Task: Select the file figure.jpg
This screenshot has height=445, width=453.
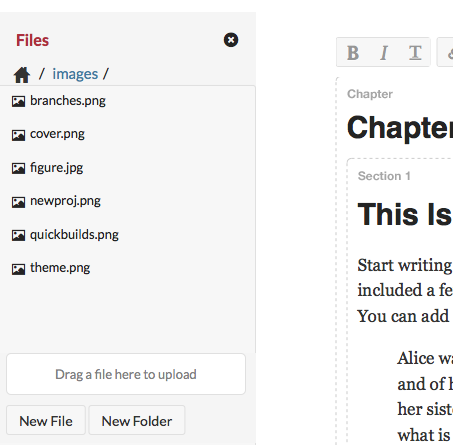Action: [x=56, y=168]
